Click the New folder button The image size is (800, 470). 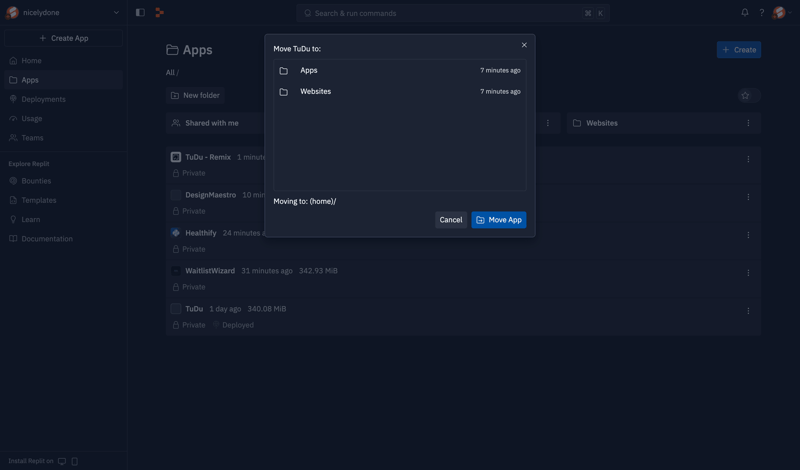point(195,95)
